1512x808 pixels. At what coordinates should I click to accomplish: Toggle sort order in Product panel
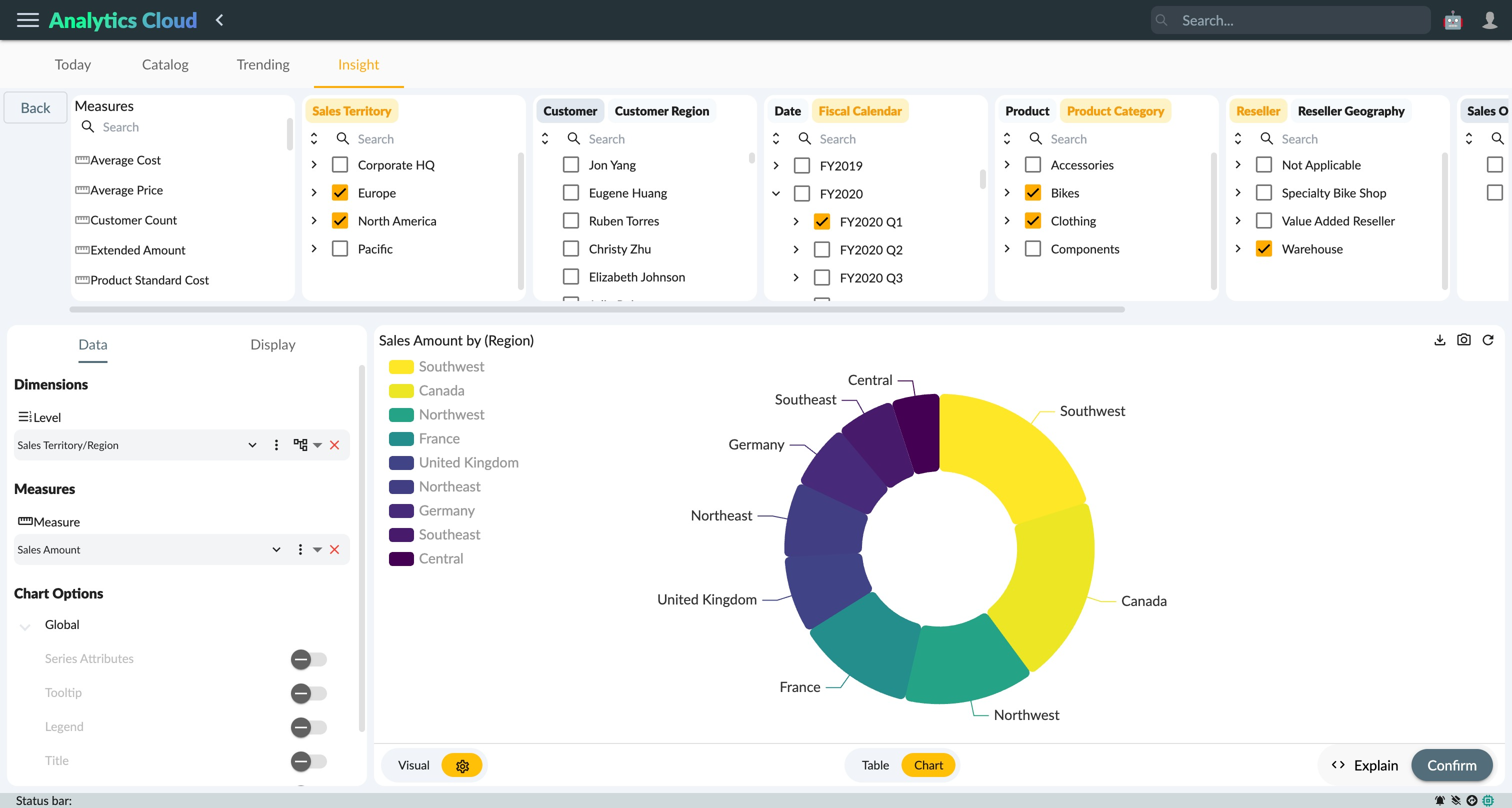[x=1006, y=138]
